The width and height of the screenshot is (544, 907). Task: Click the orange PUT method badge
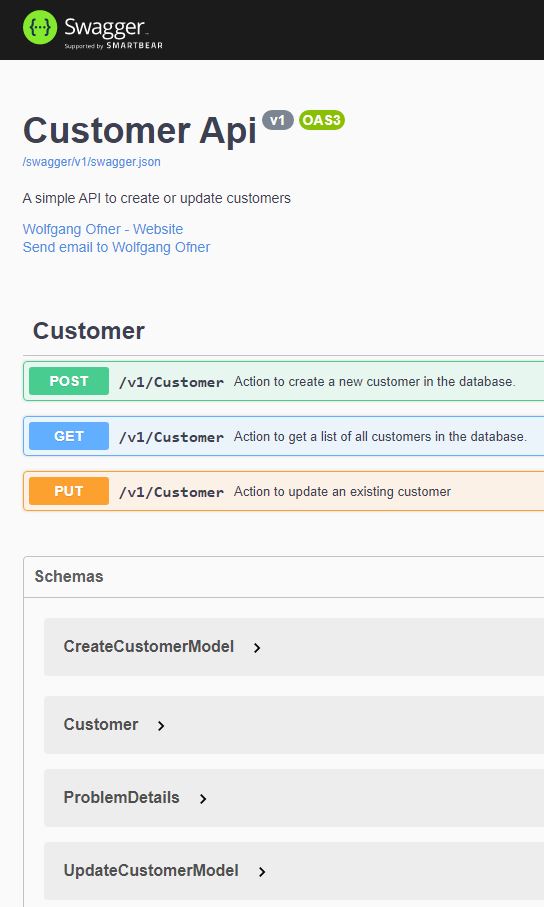click(69, 491)
